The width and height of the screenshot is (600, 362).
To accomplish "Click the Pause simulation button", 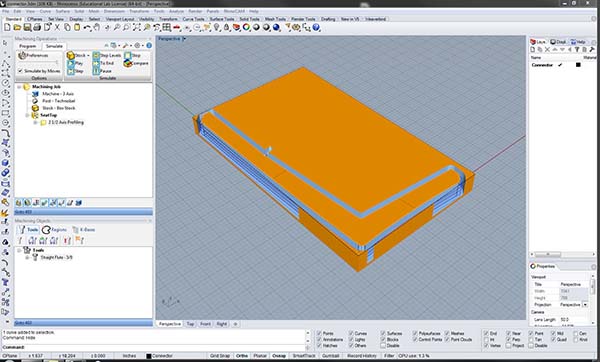I will [x=102, y=71].
